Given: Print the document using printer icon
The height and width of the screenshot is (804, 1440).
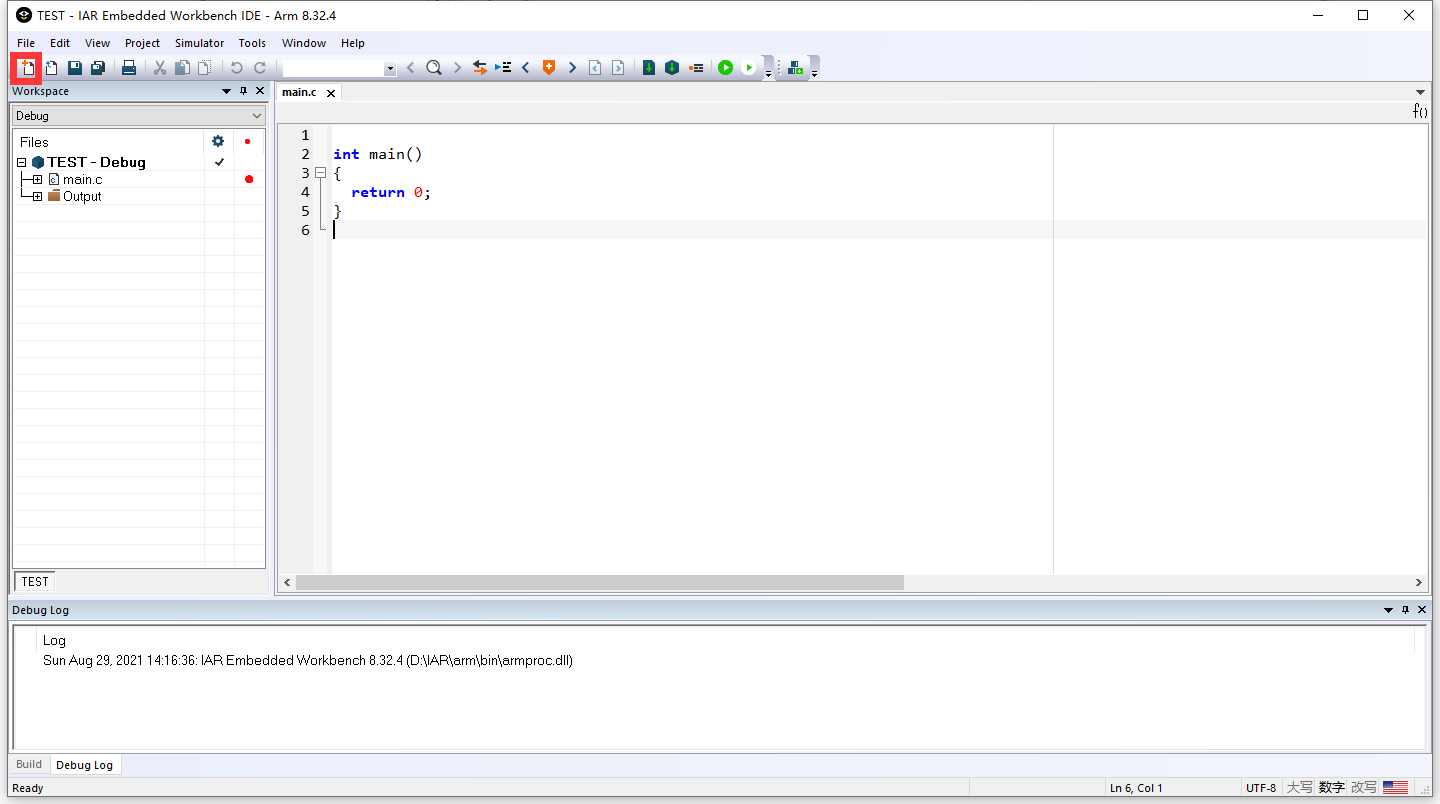Looking at the screenshot, I should point(129,68).
